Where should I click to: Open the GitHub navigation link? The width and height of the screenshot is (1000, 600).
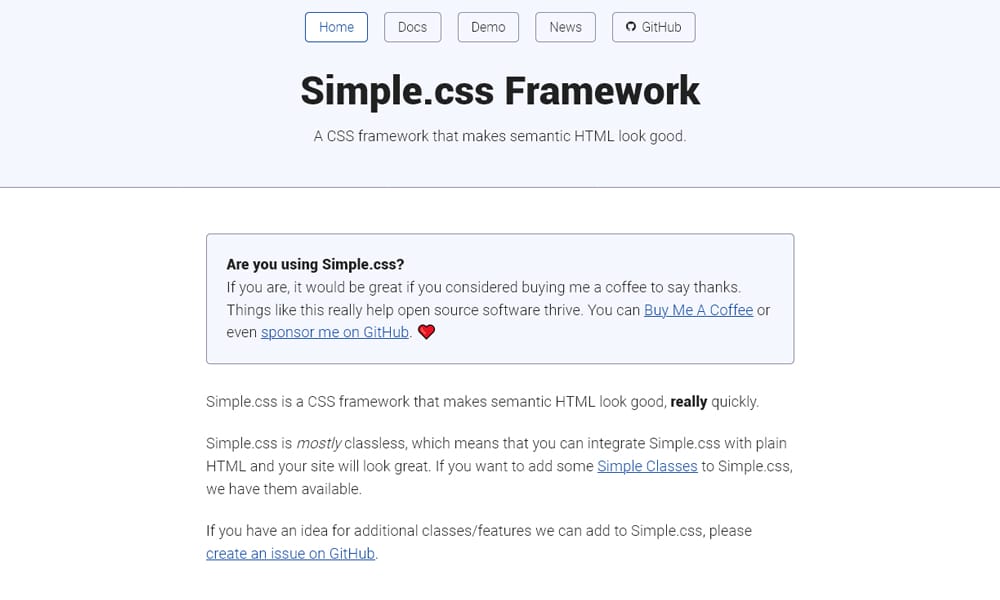pos(653,27)
